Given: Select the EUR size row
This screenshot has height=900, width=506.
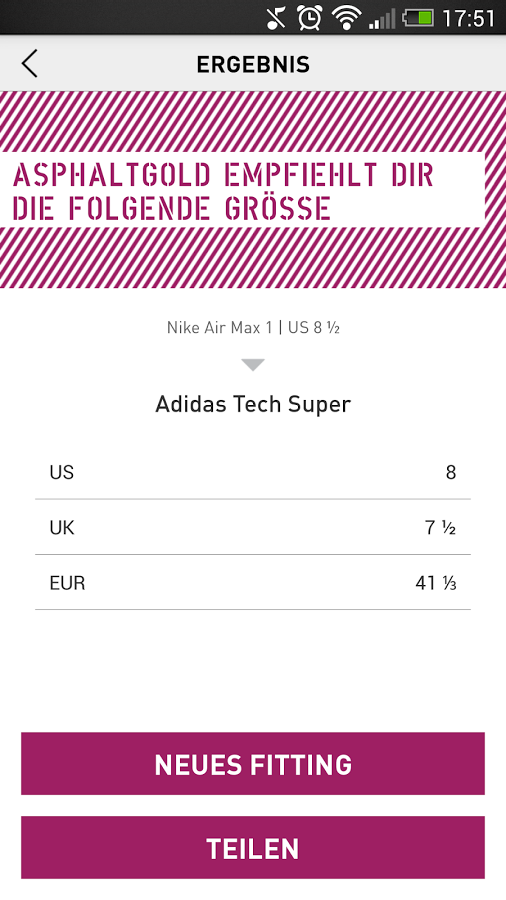Looking at the screenshot, I should 253,583.
